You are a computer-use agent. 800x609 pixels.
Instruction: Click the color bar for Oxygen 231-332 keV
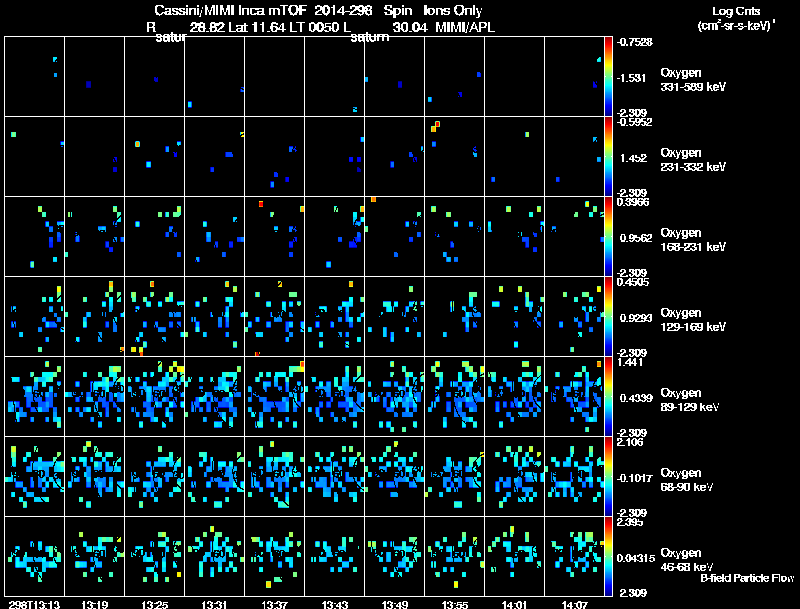pos(610,156)
